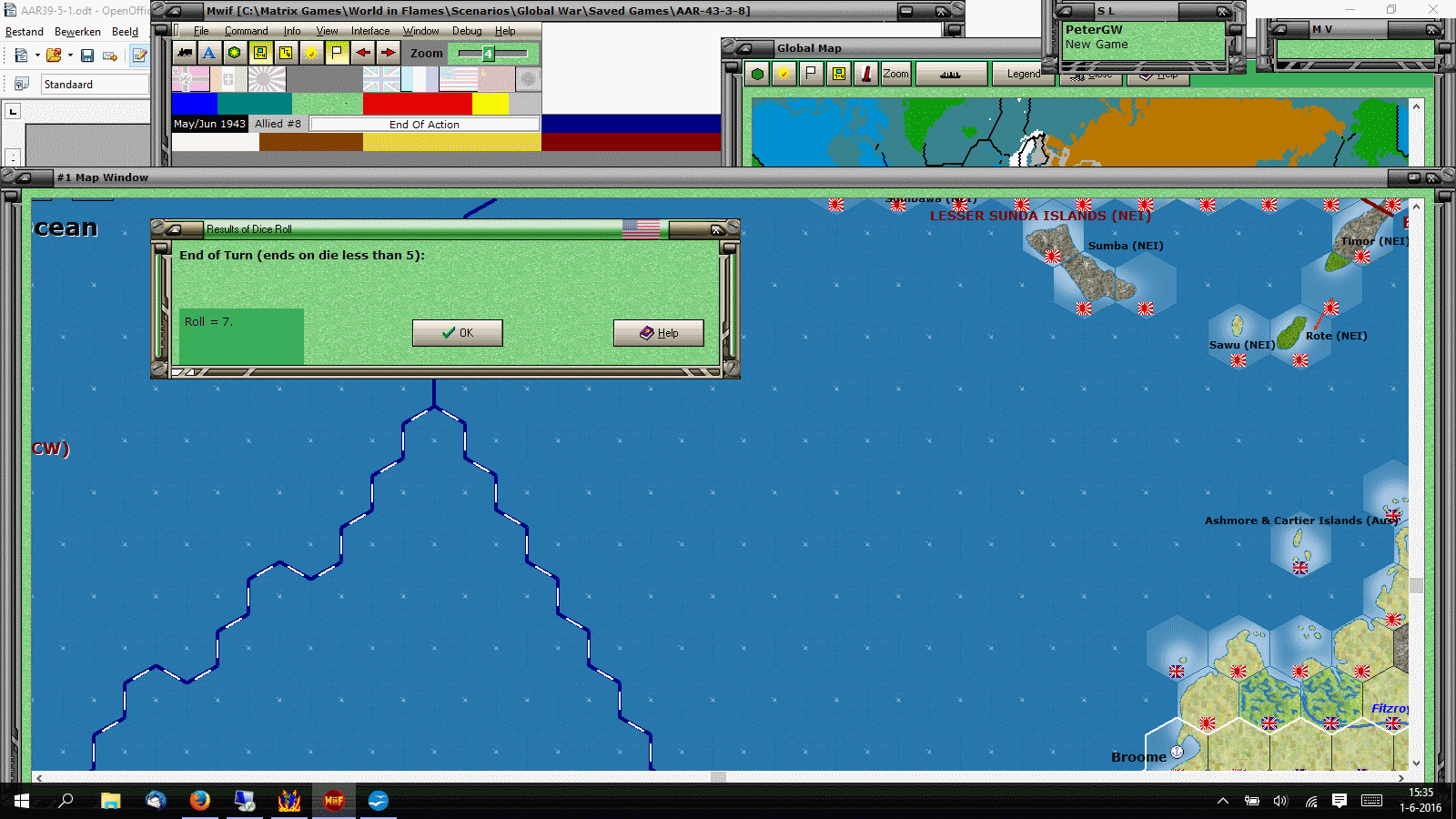Click the green hexagon icon in Global Map
This screenshot has height=819, width=1456.
click(757, 74)
